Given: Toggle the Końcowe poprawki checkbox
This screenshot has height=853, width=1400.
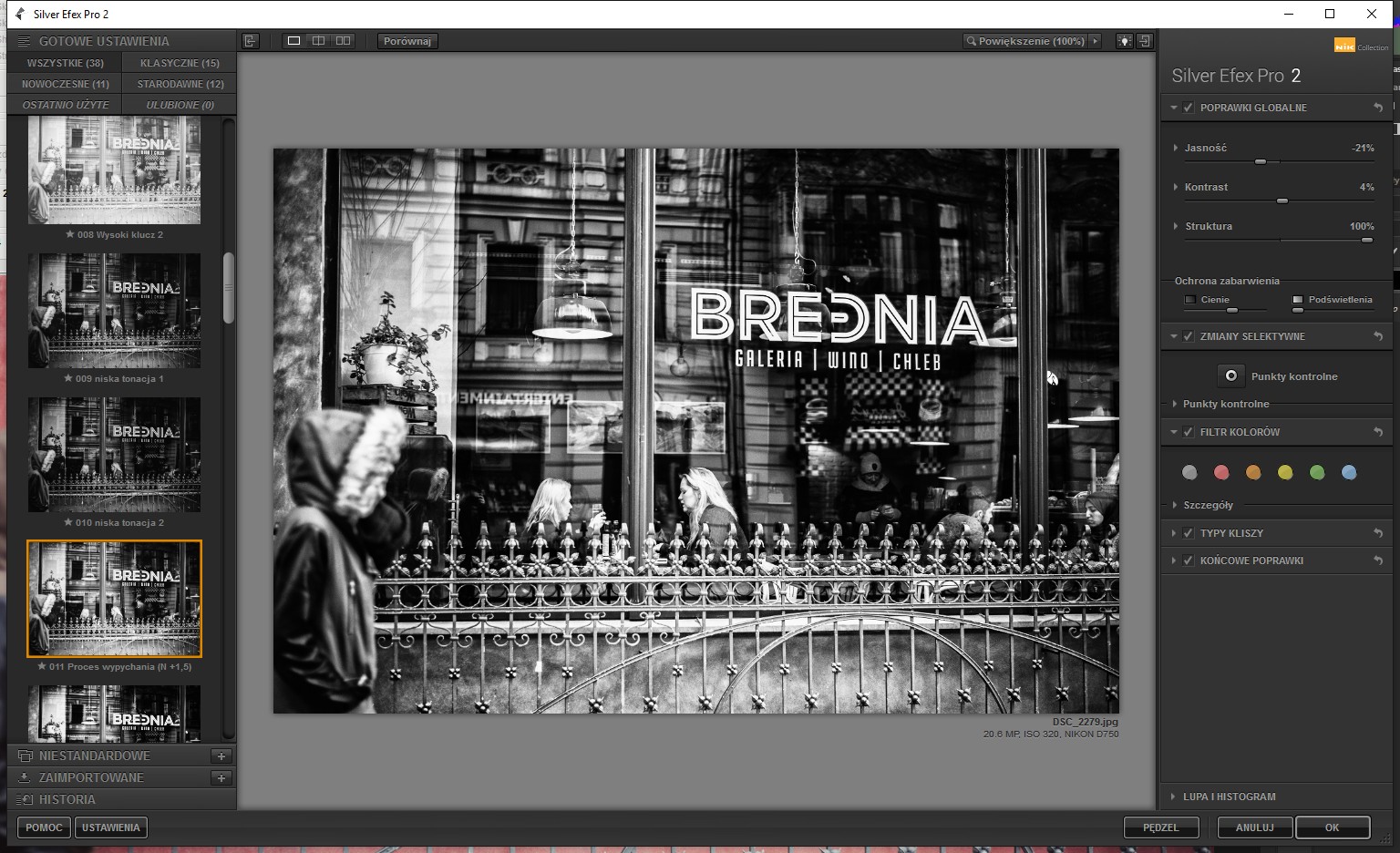Looking at the screenshot, I should [x=1189, y=560].
